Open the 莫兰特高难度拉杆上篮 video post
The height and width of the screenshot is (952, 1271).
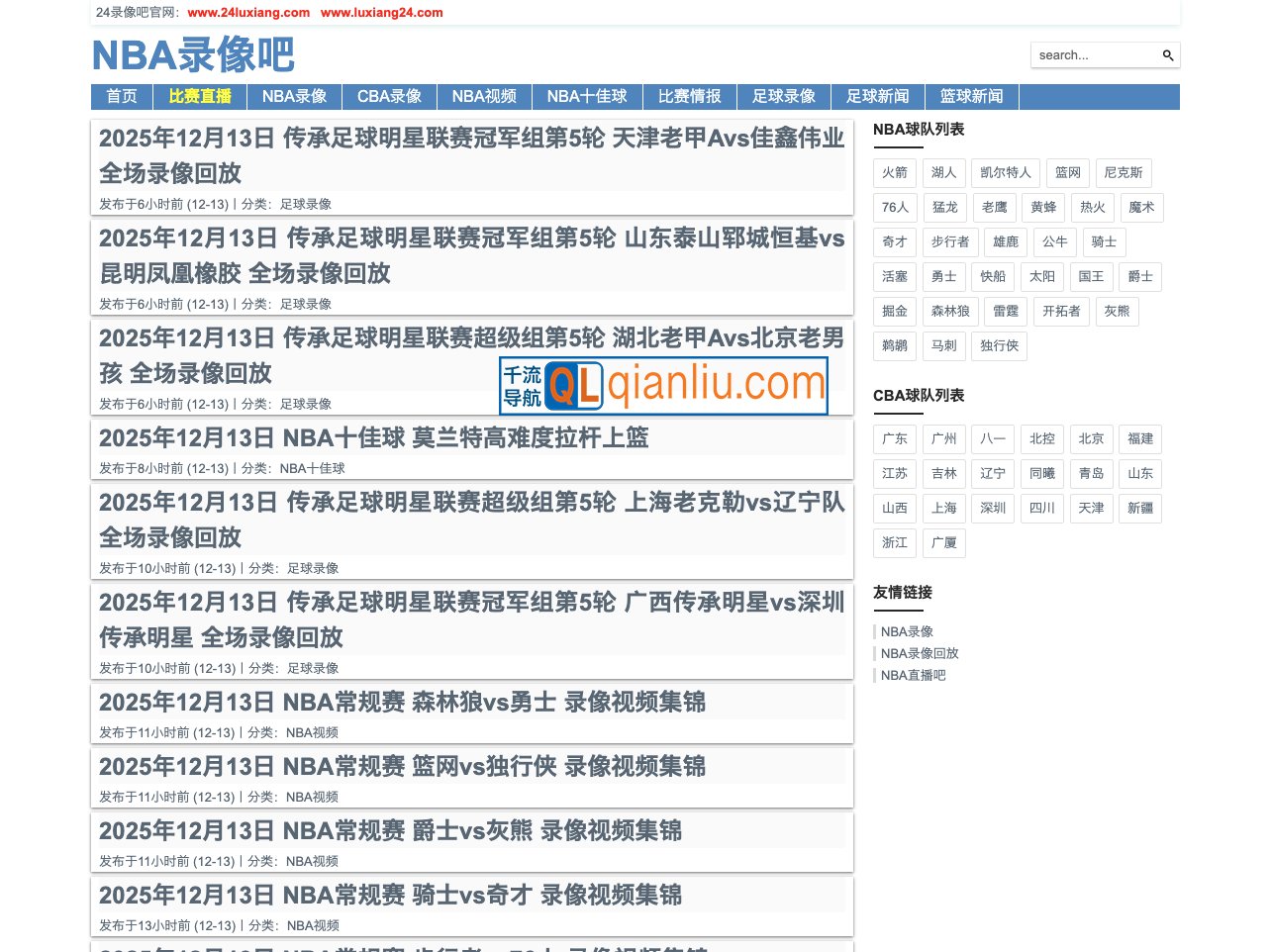tap(373, 437)
